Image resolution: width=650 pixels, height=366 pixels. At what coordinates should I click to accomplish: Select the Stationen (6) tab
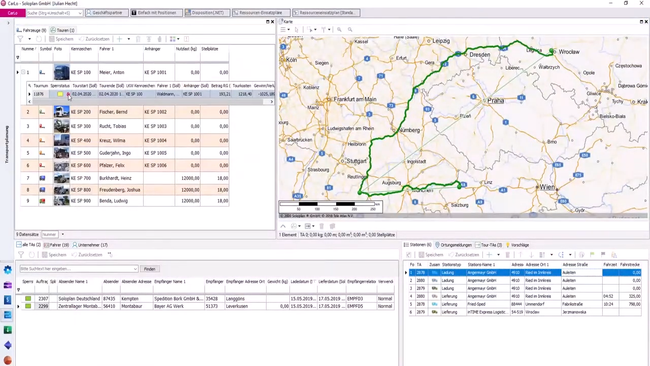pyautogui.click(x=418, y=245)
